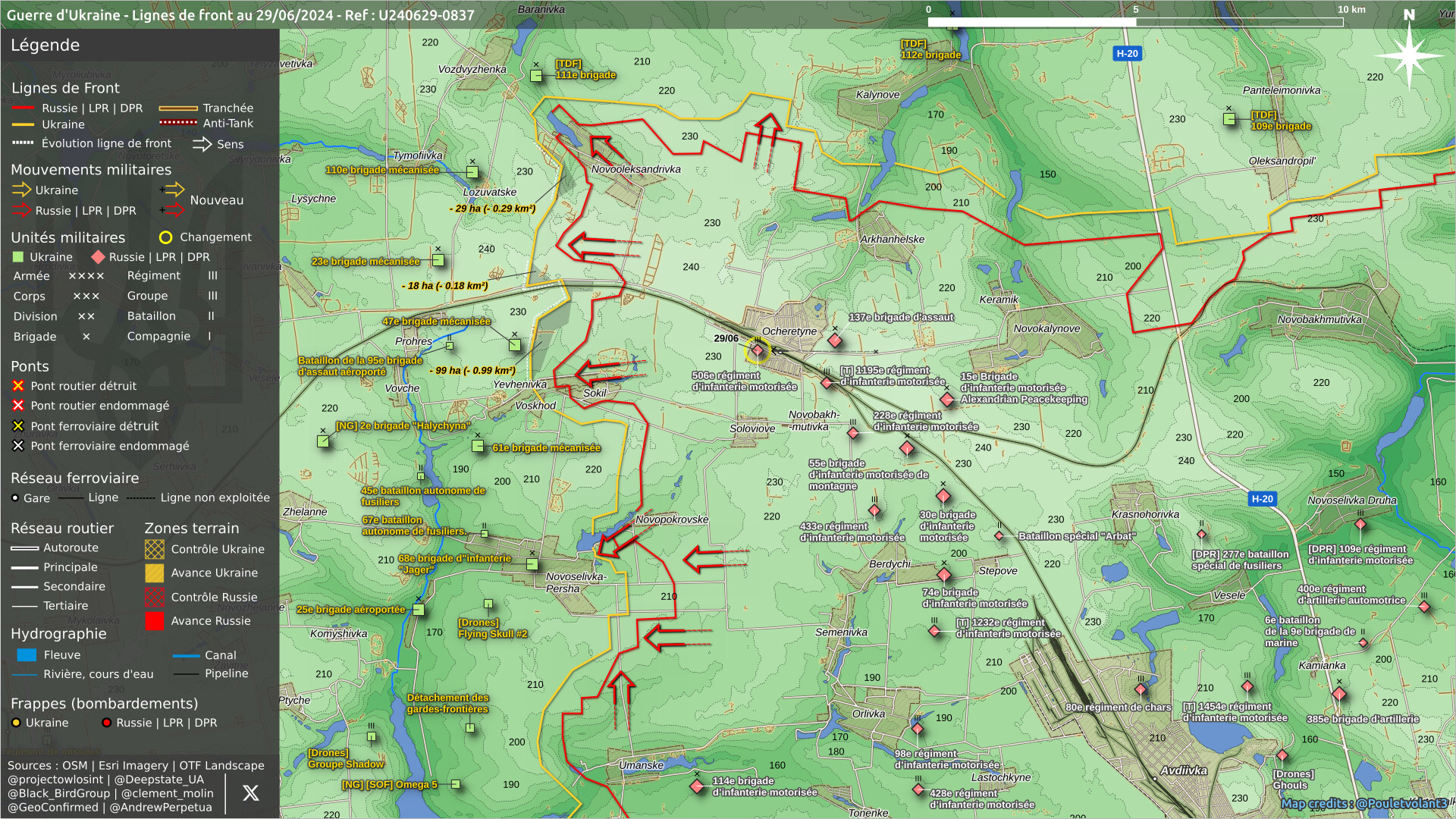The image size is (1456, 819).
Task: Click the Pont routier détruit legend icon
Action: point(18,386)
